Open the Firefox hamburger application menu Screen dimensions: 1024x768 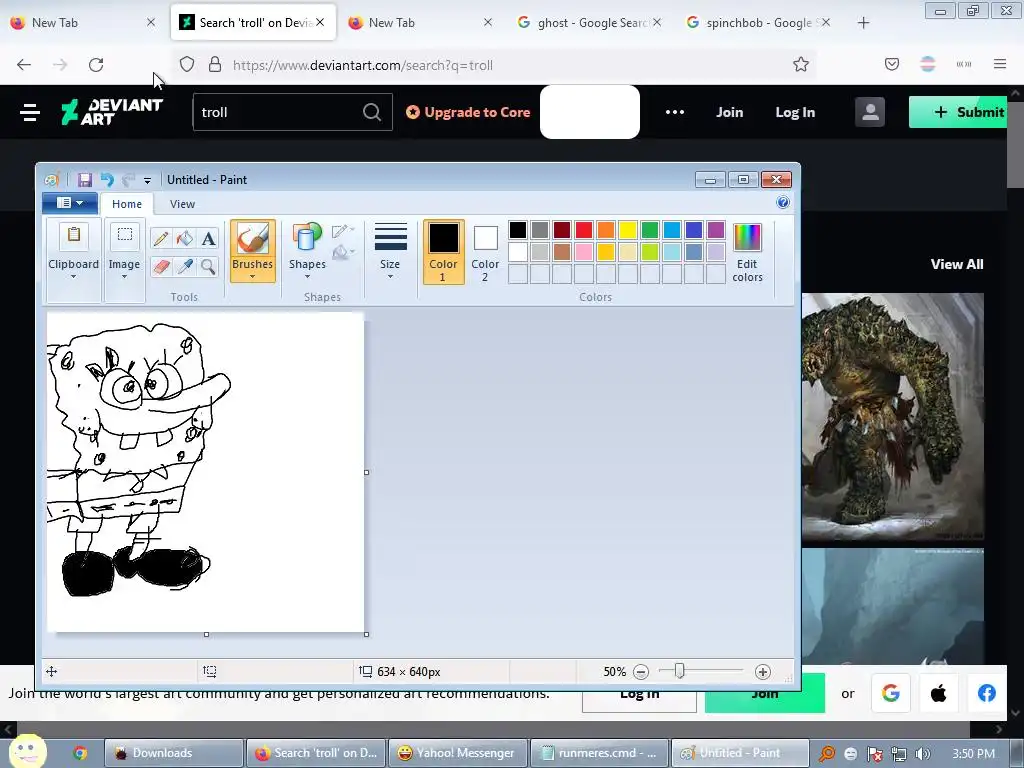pos(1000,64)
